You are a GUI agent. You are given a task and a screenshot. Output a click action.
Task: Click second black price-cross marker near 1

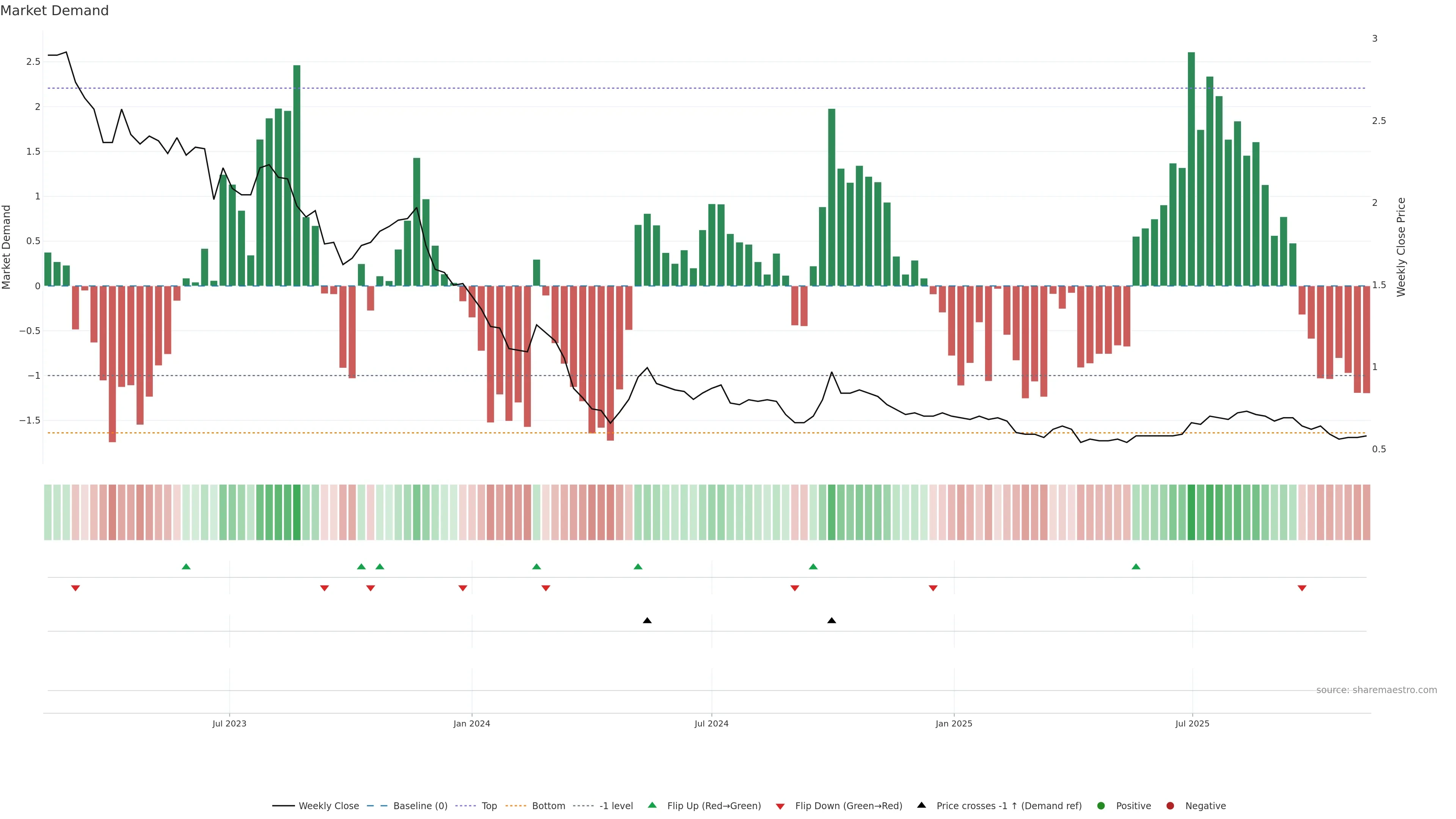[832, 621]
